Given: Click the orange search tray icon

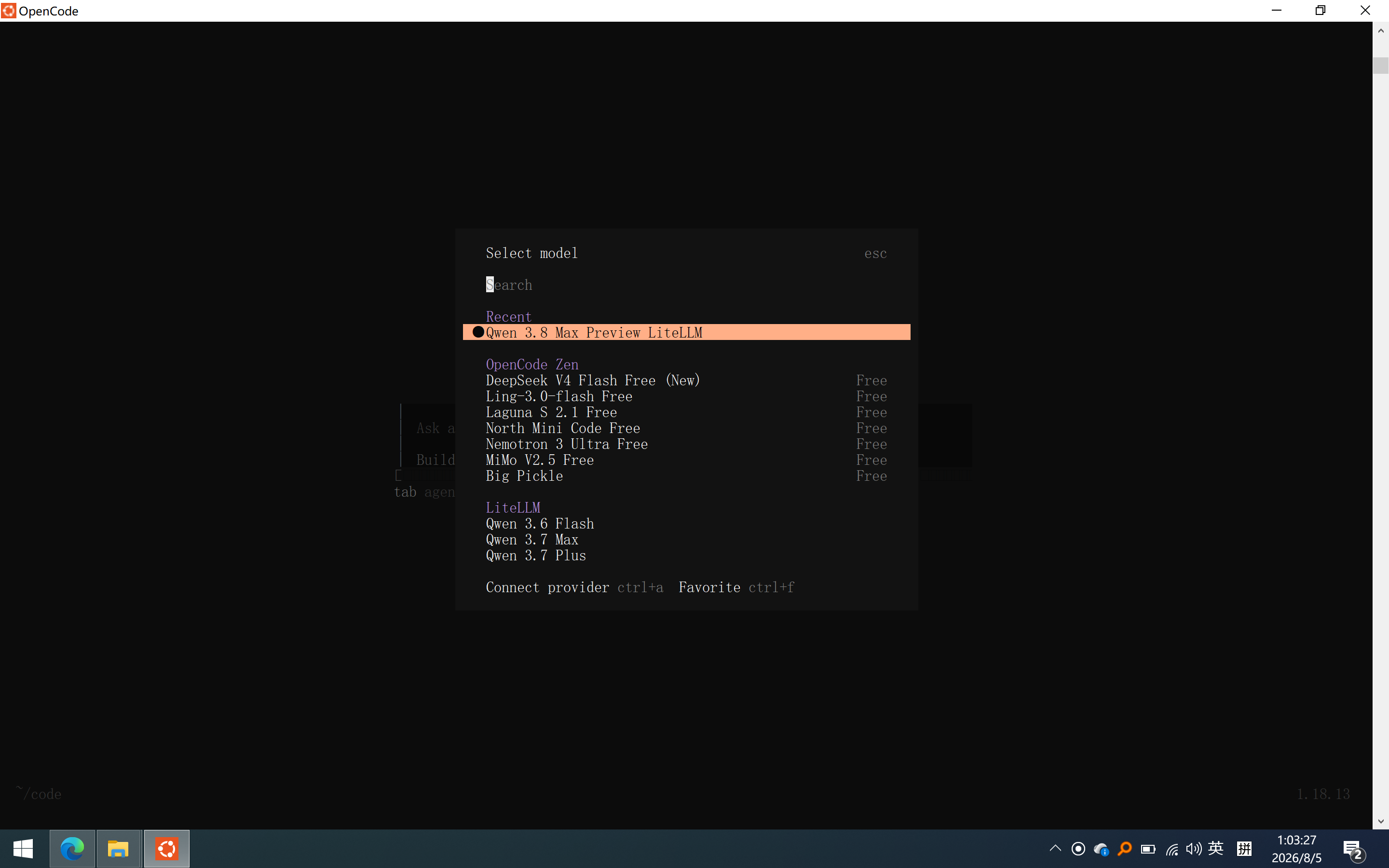Looking at the screenshot, I should pos(1124,849).
